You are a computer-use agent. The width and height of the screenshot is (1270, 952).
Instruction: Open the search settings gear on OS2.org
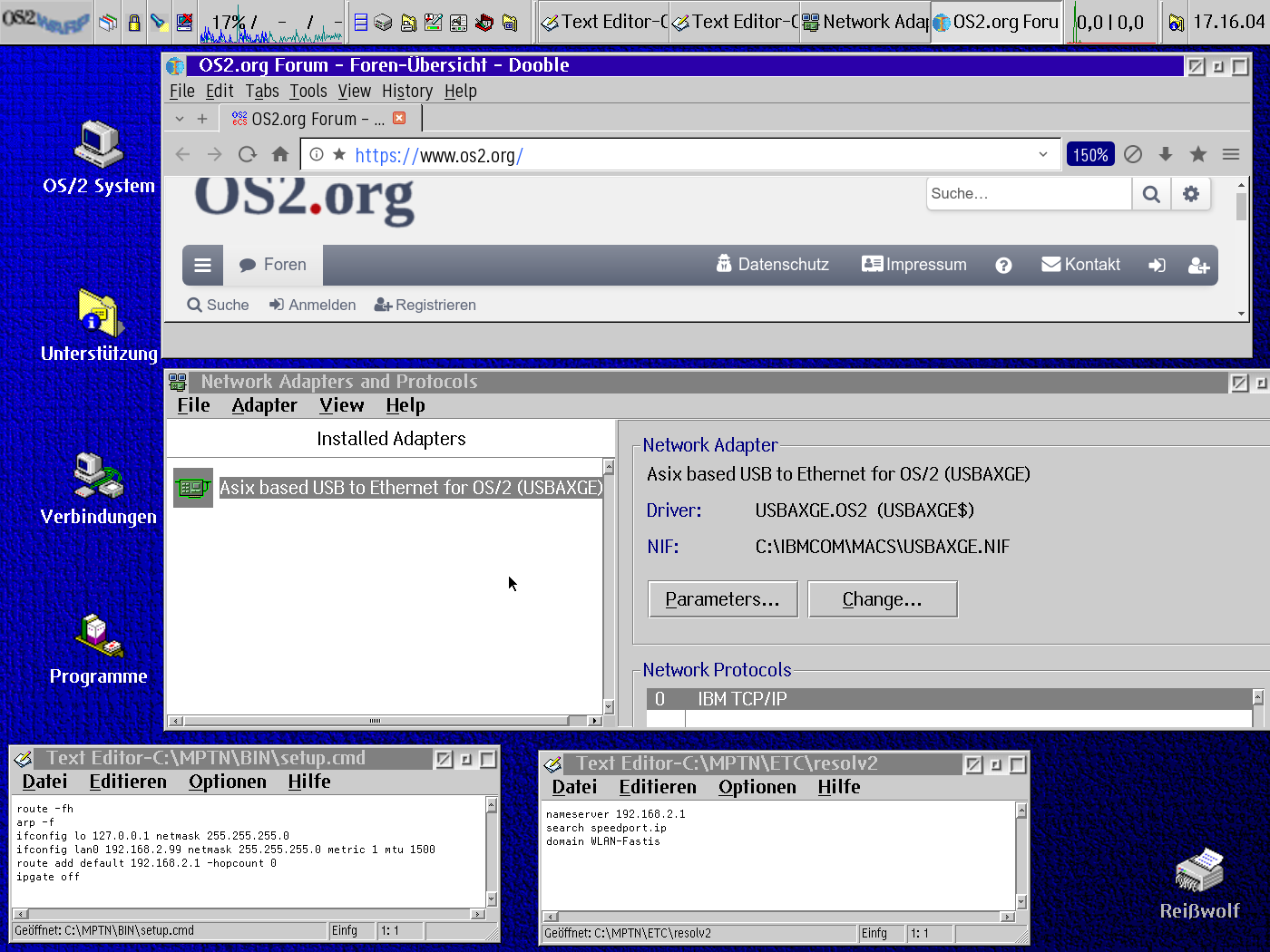click(x=1191, y=193)
